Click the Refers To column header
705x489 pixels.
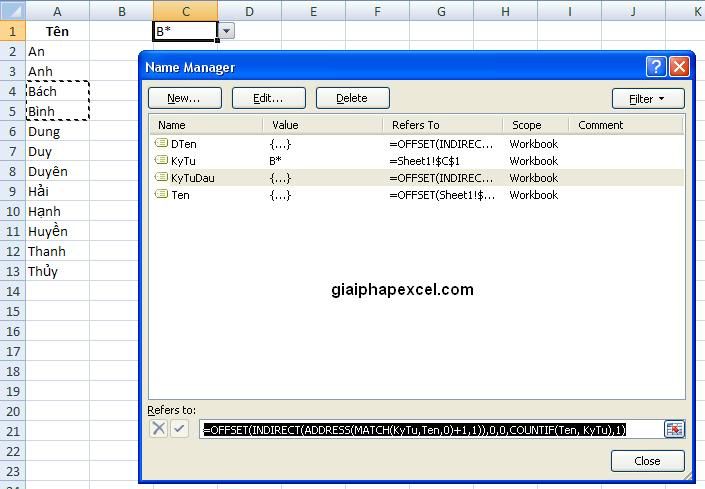coord(442,125)
